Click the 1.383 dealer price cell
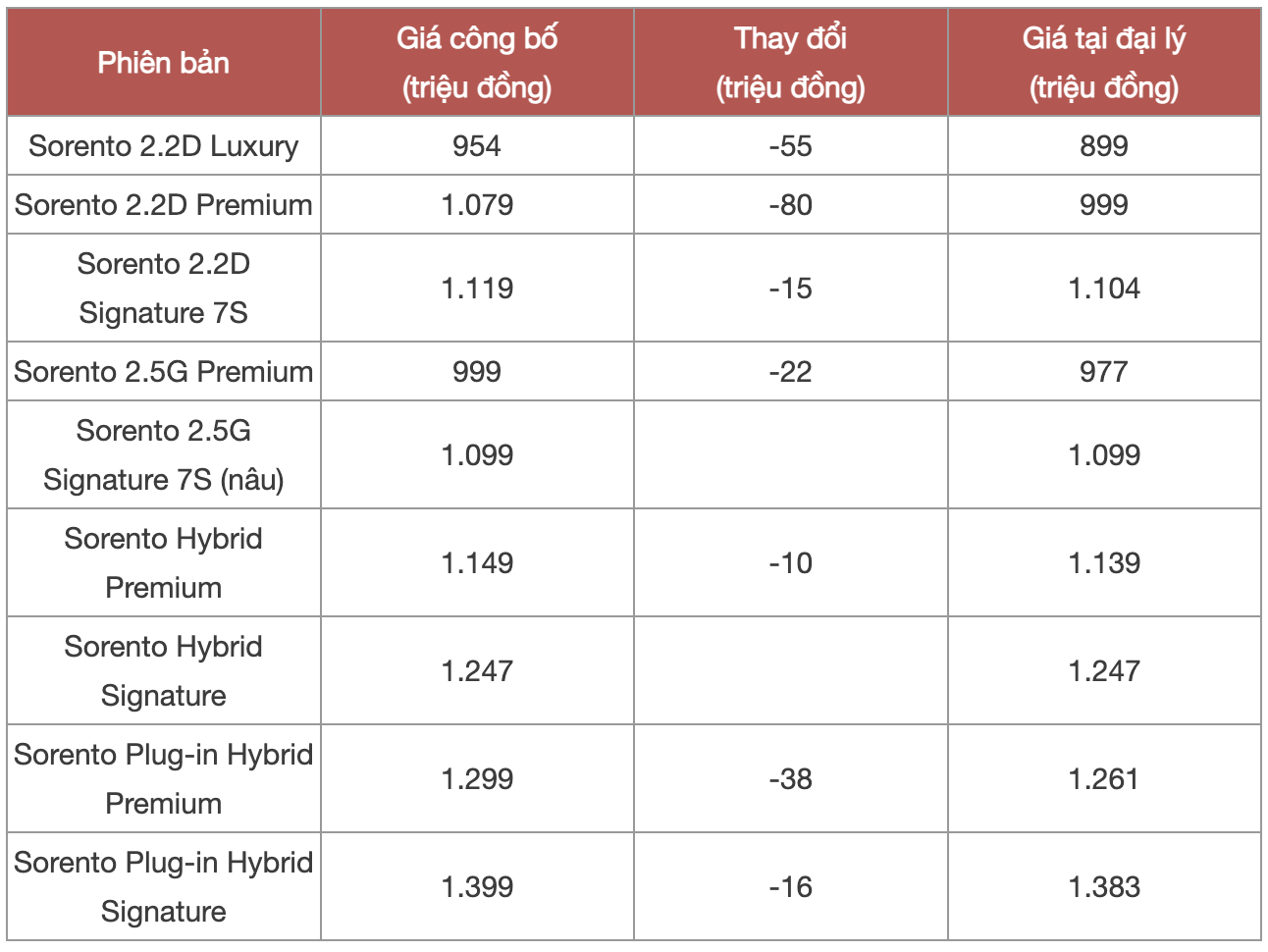This screenshot has width=1268, height=952. click(x=1104, y=887)
